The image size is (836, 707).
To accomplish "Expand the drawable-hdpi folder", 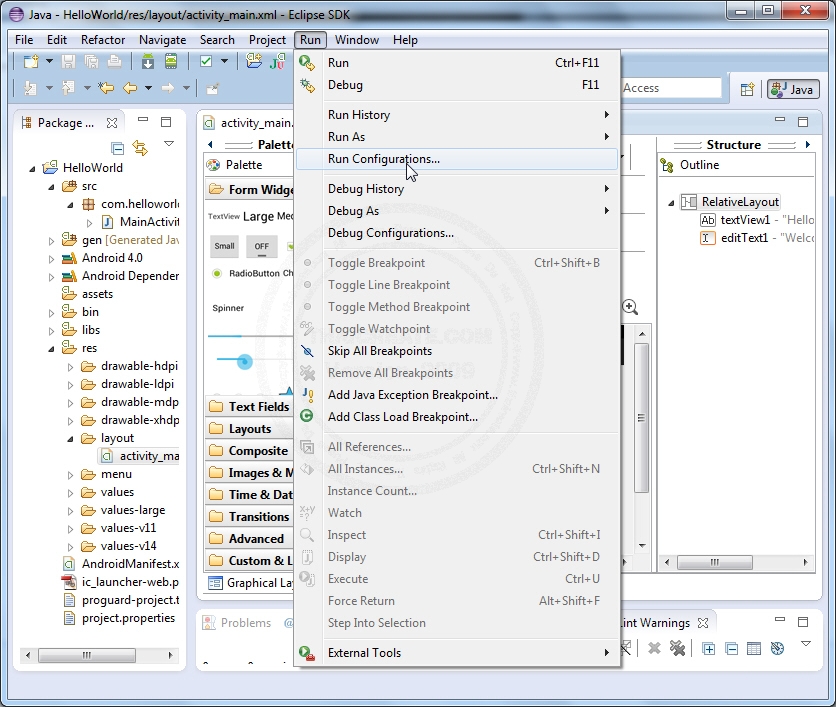I will (x=72, y=366).
